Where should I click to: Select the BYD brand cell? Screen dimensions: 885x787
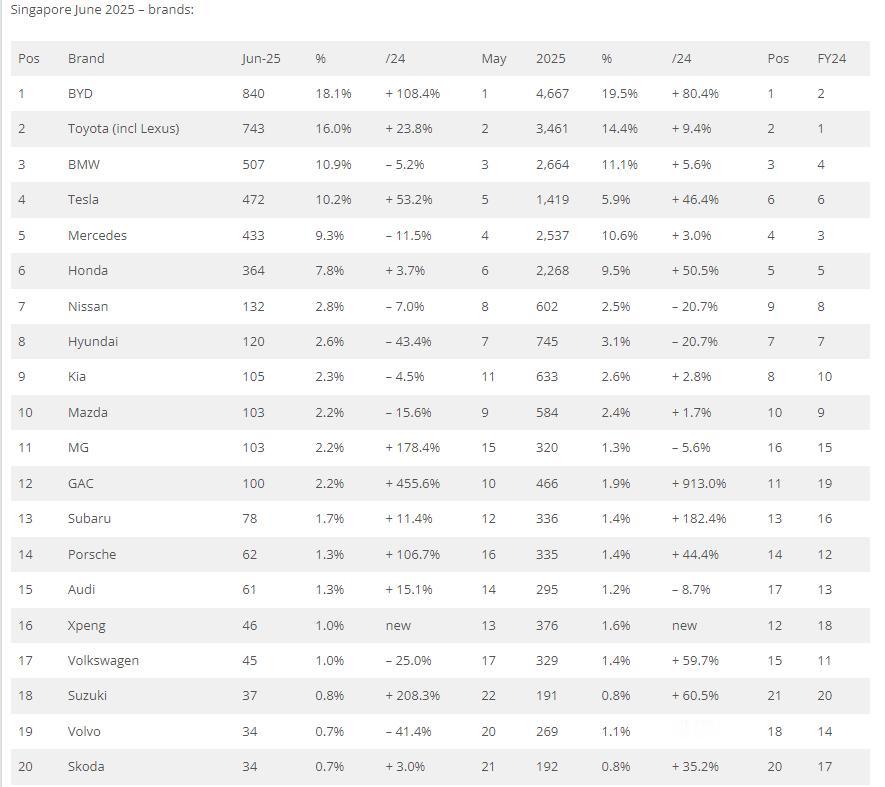coord(80,93)
